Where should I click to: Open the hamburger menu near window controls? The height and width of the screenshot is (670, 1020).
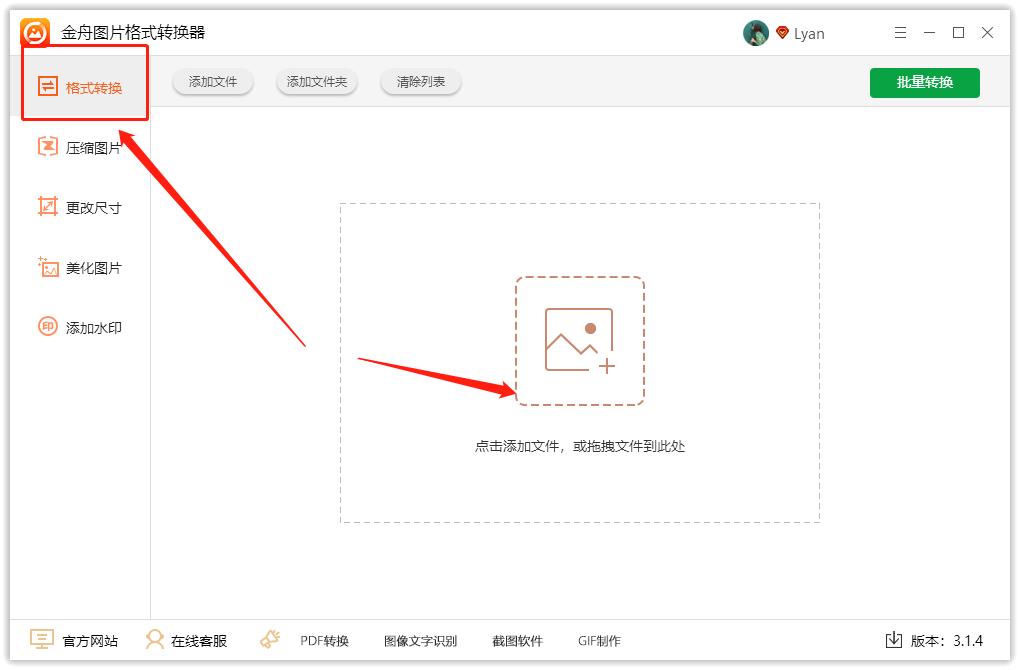[899, 32]
